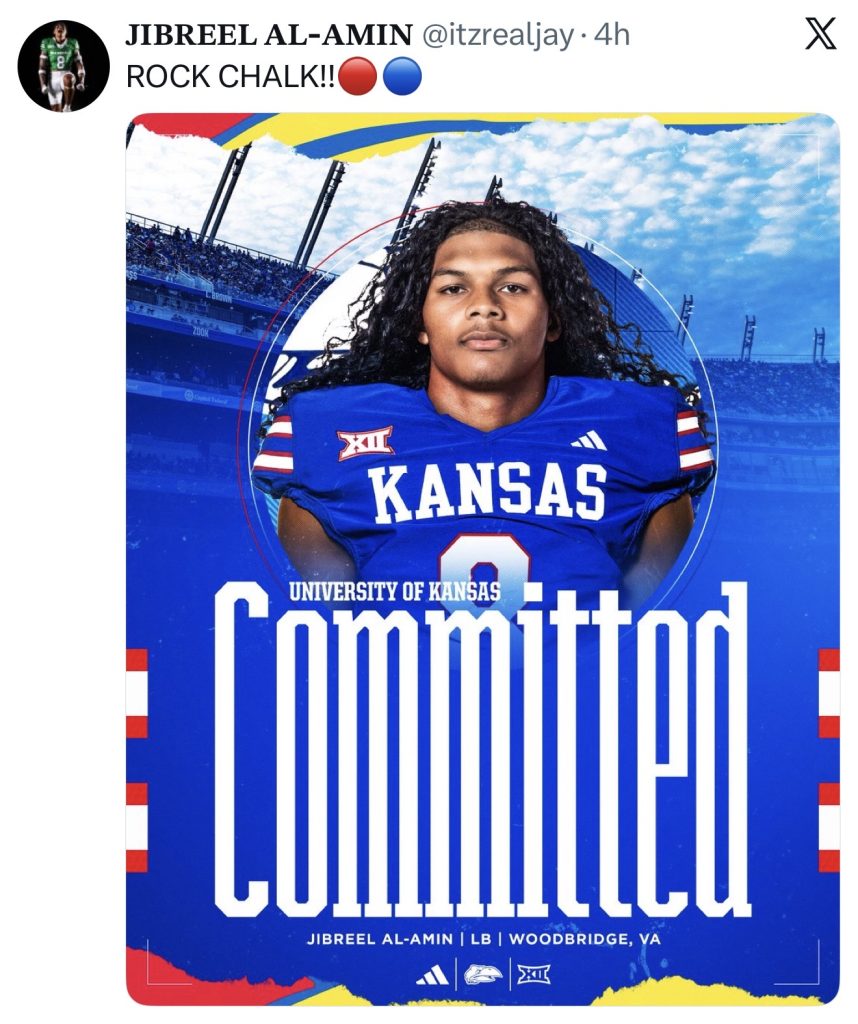
Task: Click the Big 12 XII patch on the jersey
Action: coord(364,442)
